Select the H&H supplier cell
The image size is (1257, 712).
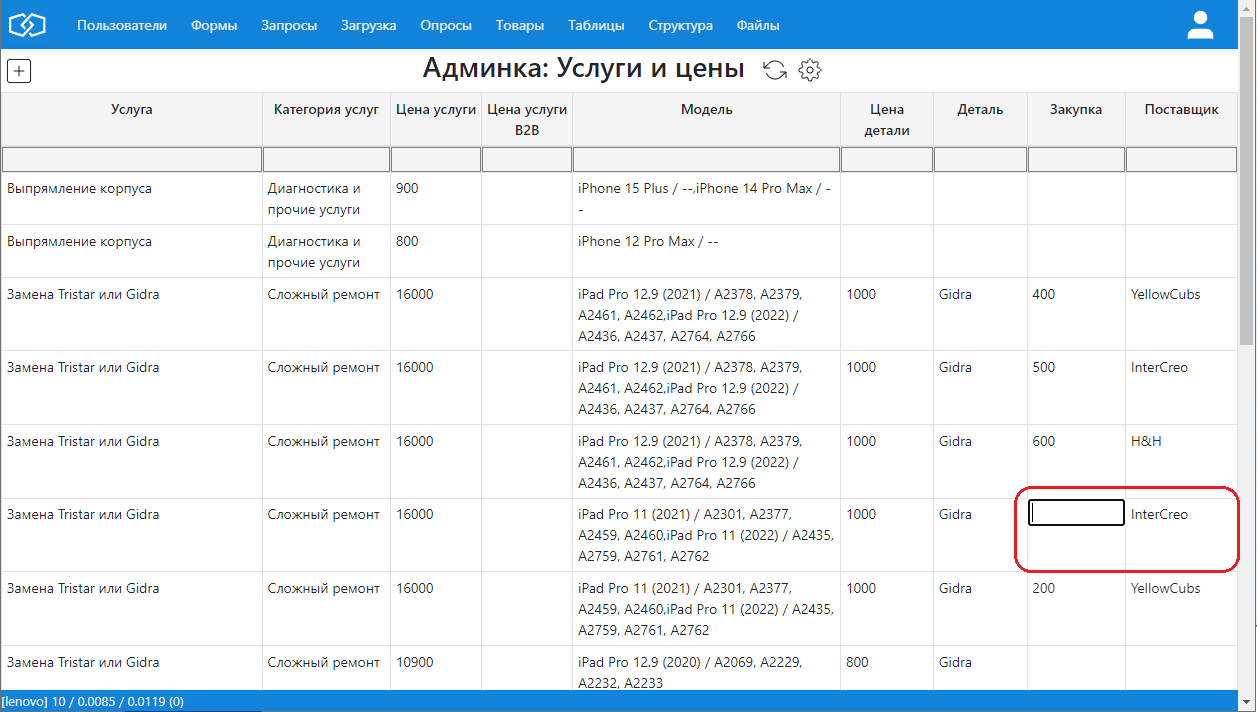click(1182, 461)
